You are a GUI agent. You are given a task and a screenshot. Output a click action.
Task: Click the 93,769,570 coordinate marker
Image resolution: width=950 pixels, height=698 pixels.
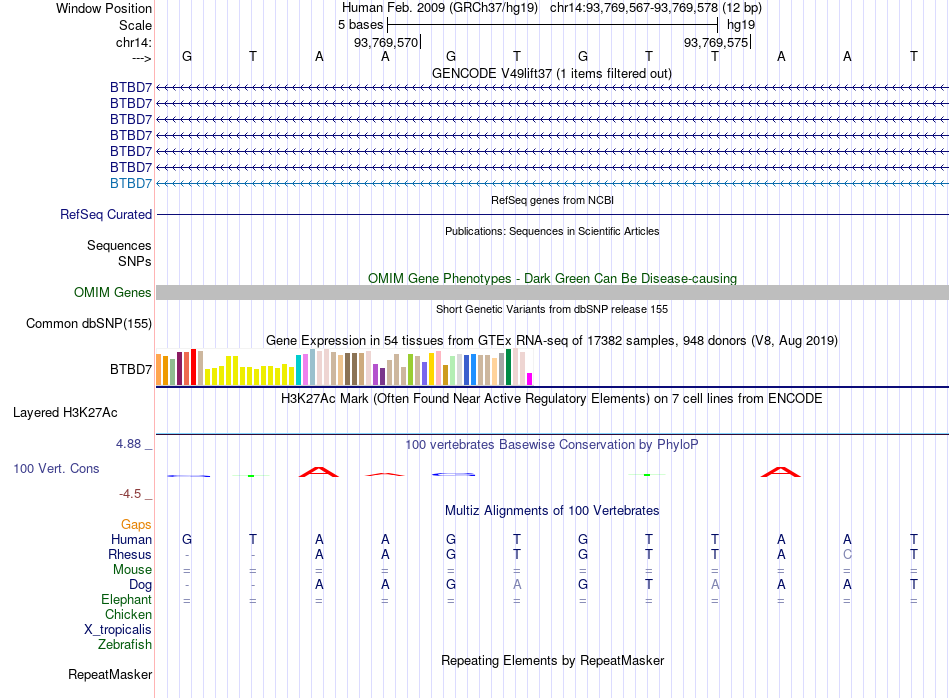click(x=387, y=42)
